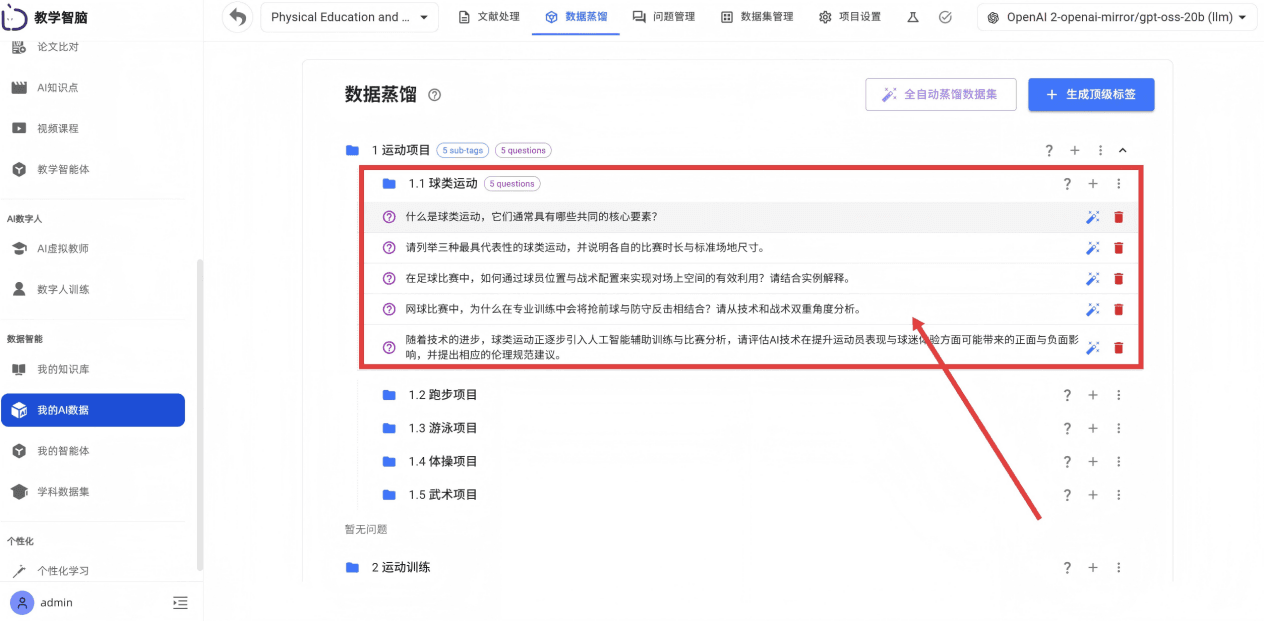Delete the 请列举三种最具代表性 question
1264x621 pixels.
click(x=1119, y=248)
